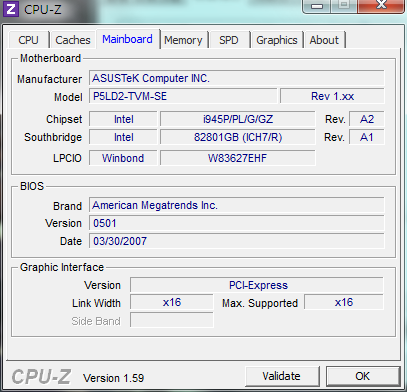Go to the About tab
The height and width of the screenshot is (392, 407).
[324, 40]
